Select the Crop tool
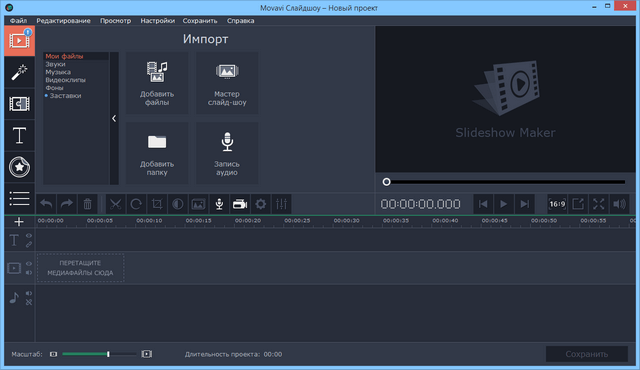 pos(157,204)
